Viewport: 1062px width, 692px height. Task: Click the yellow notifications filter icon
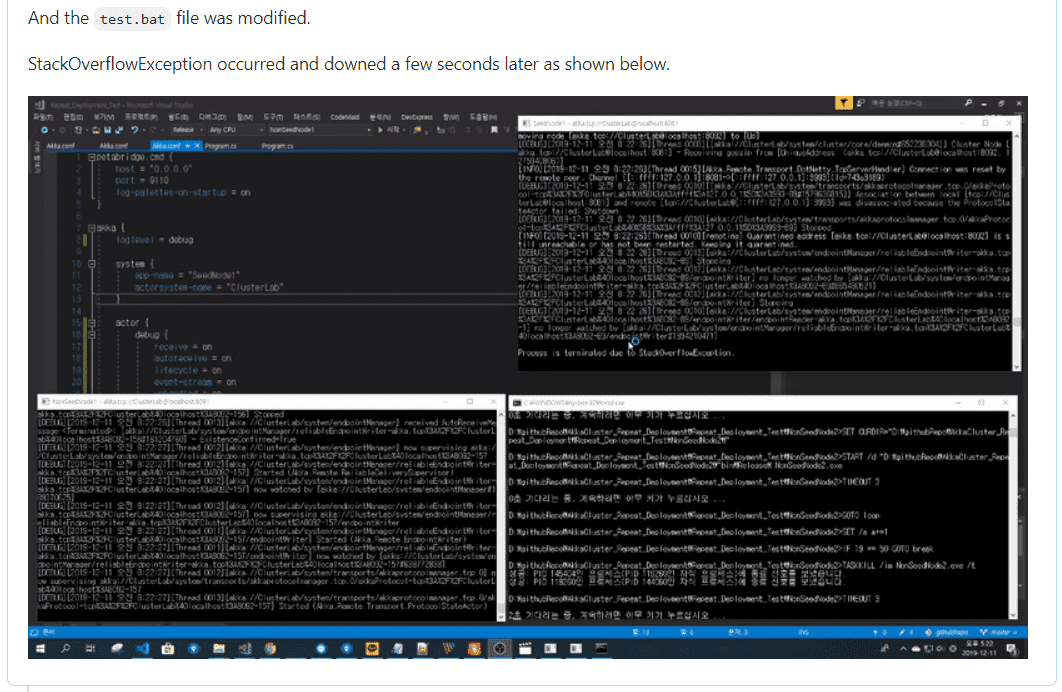pos(843,103)
